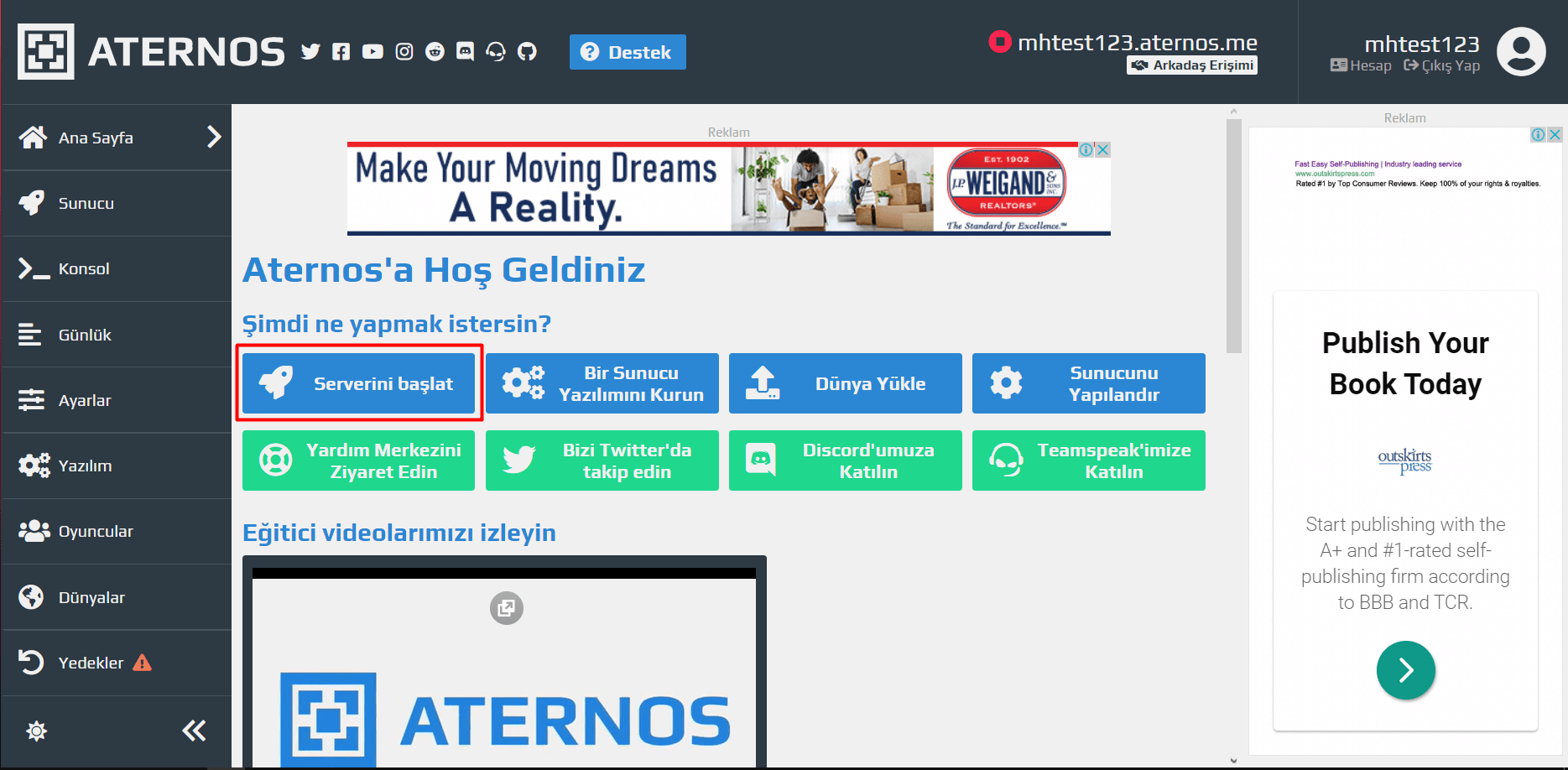Image resolution: width=1568 pixels, height=770 pixels.
Task: Close the Weigand banner advertisement
Action: 1103,149
